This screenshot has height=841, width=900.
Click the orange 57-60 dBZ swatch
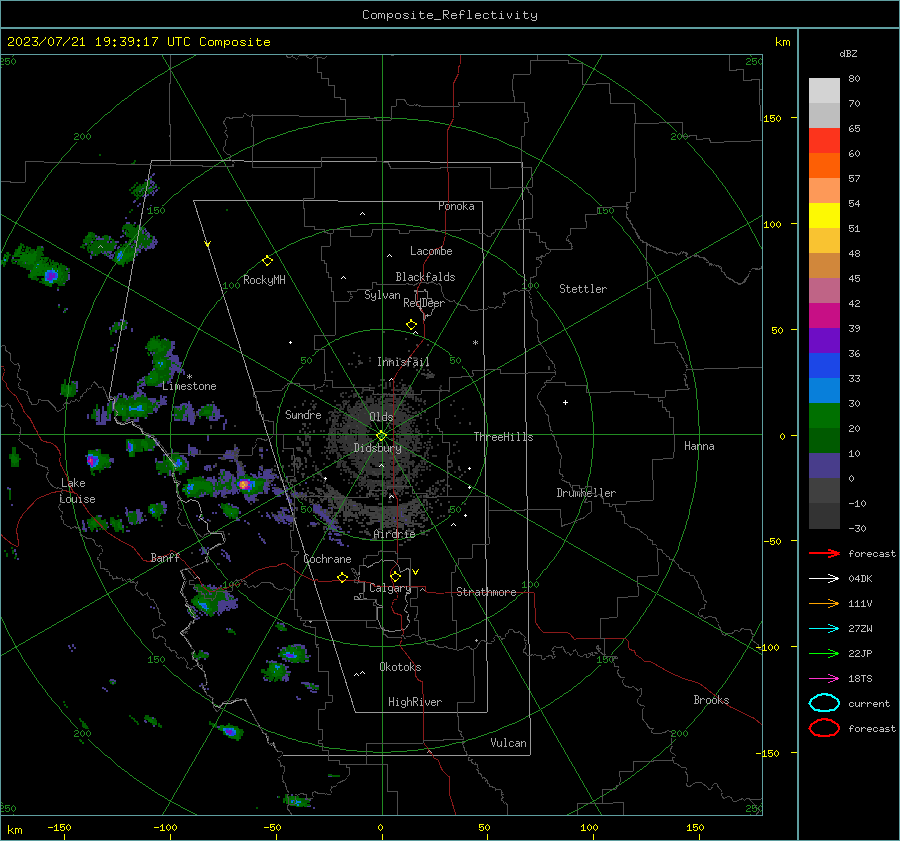[x=824, y=166]
